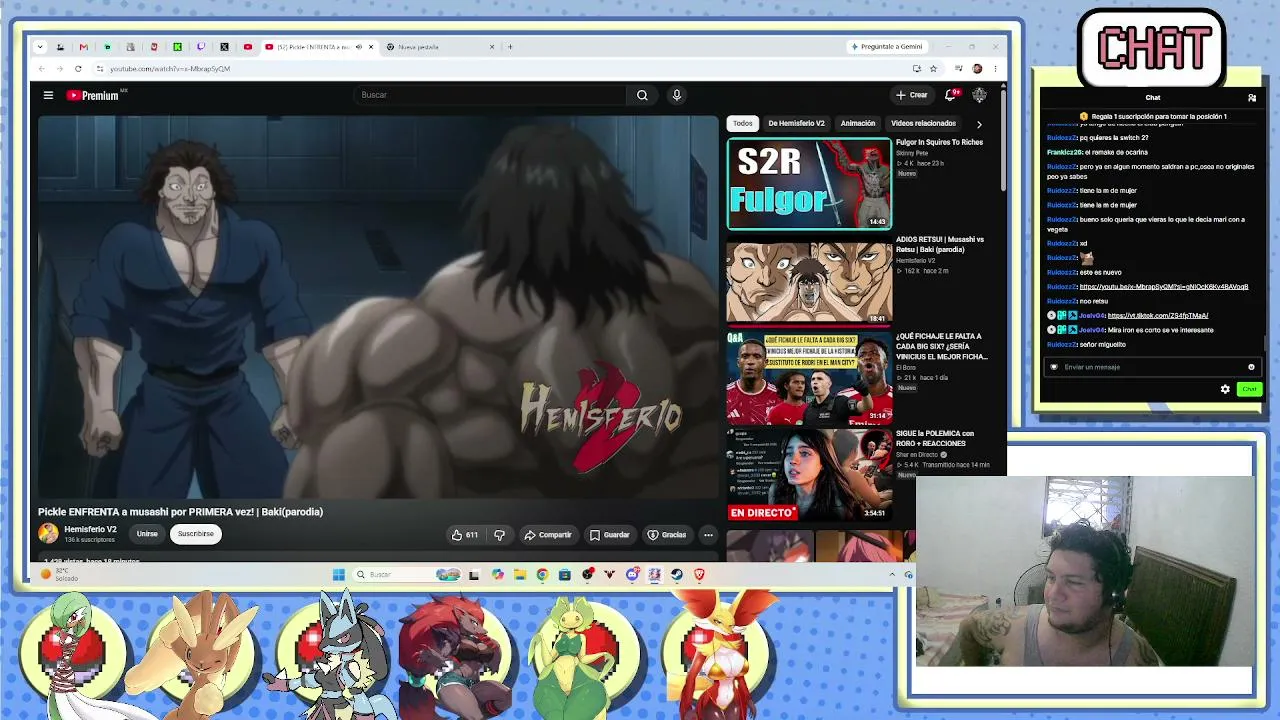Click the Crear button
Screen dimensions: 1280x720
tap(912, 95)
